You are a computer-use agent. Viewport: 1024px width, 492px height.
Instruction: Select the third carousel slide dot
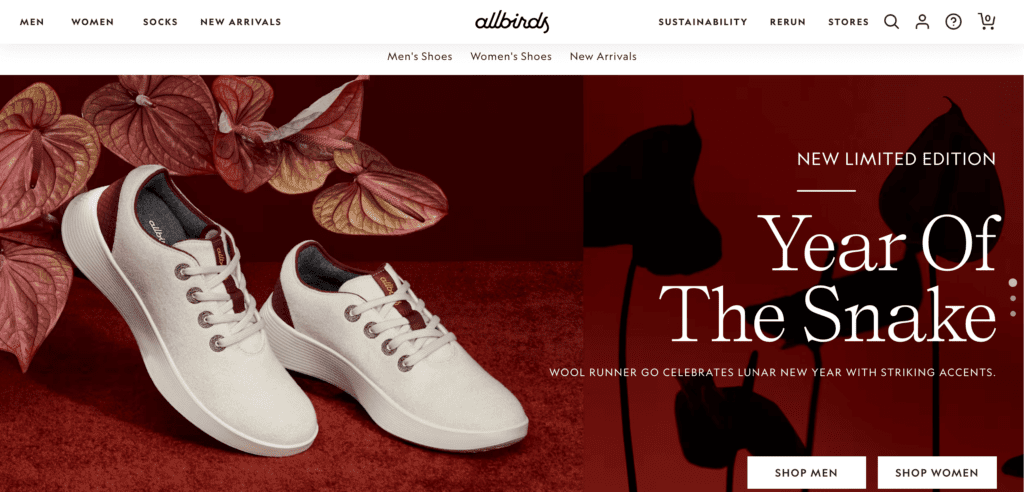(1013, 314)
